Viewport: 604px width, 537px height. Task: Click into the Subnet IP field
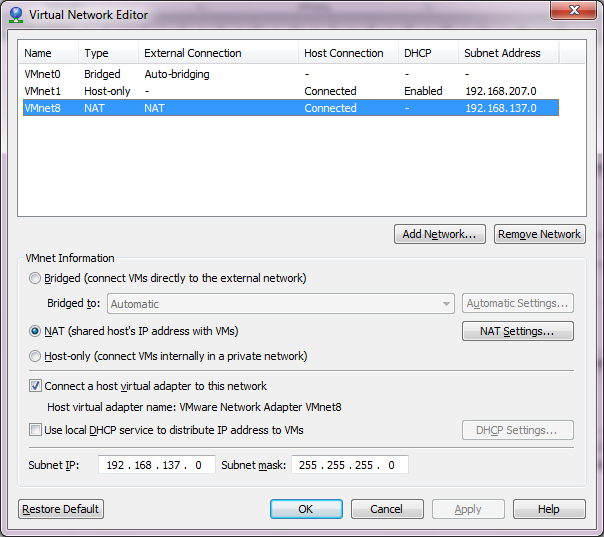(x=156, y=465)
